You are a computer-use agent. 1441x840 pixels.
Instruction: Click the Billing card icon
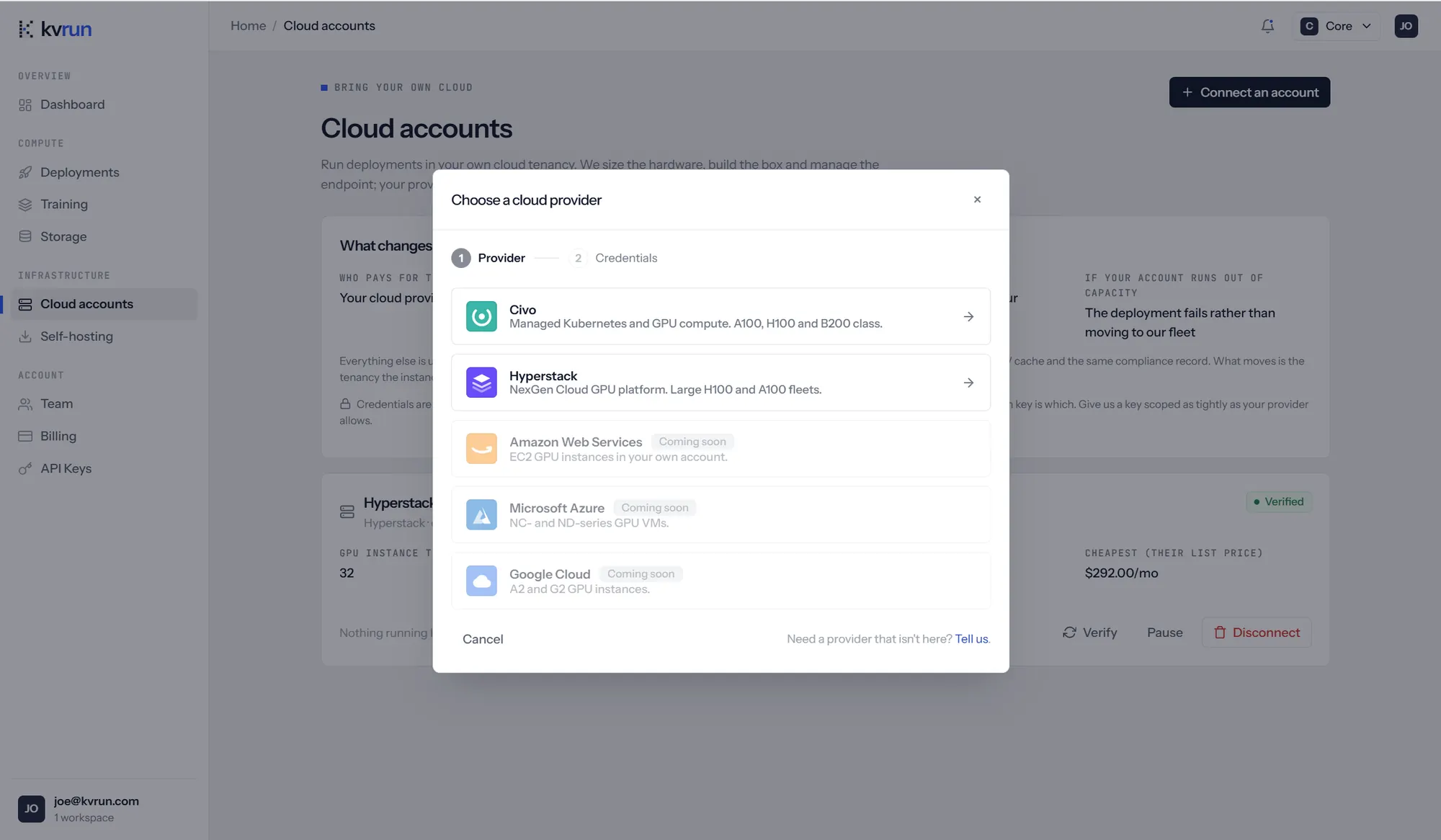click(25, 436)
